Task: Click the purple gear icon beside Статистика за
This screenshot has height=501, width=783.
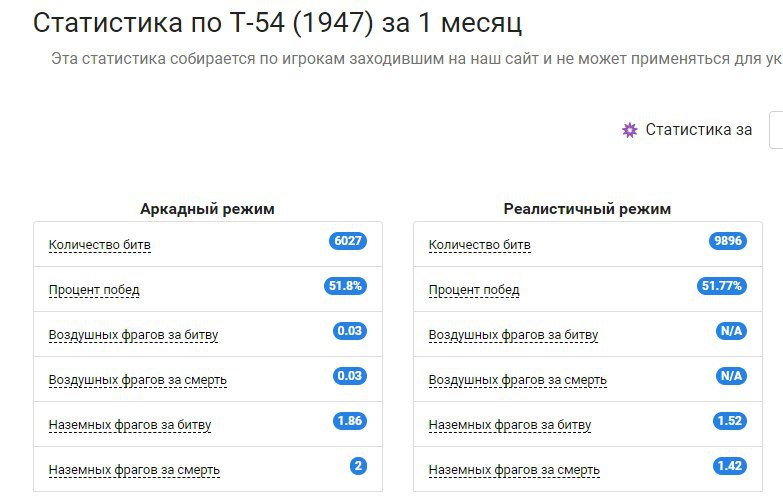Action: tap(630, 130)
